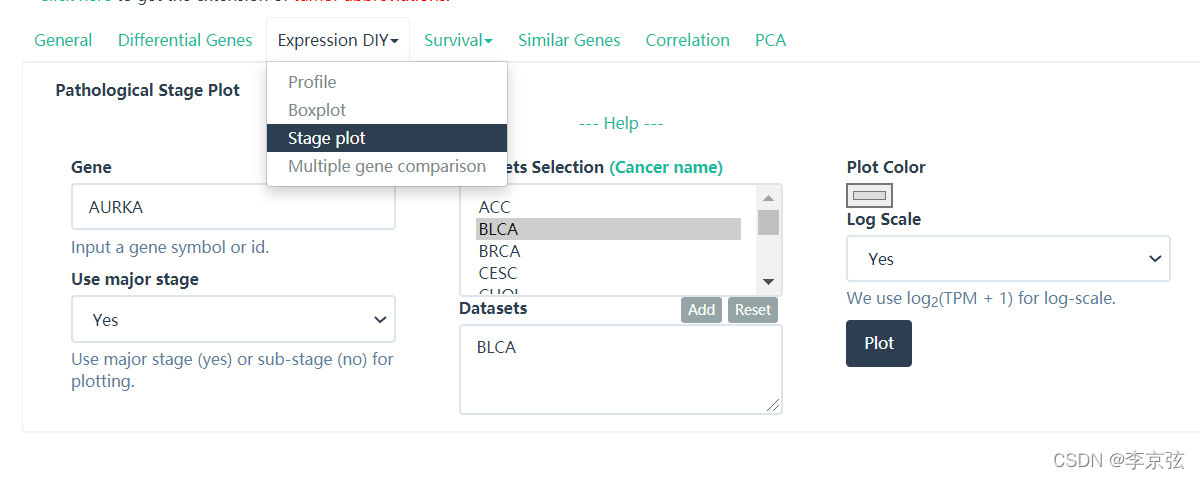
Task: Expand the Log Scale dropdown
Action: coord(1008,259)
